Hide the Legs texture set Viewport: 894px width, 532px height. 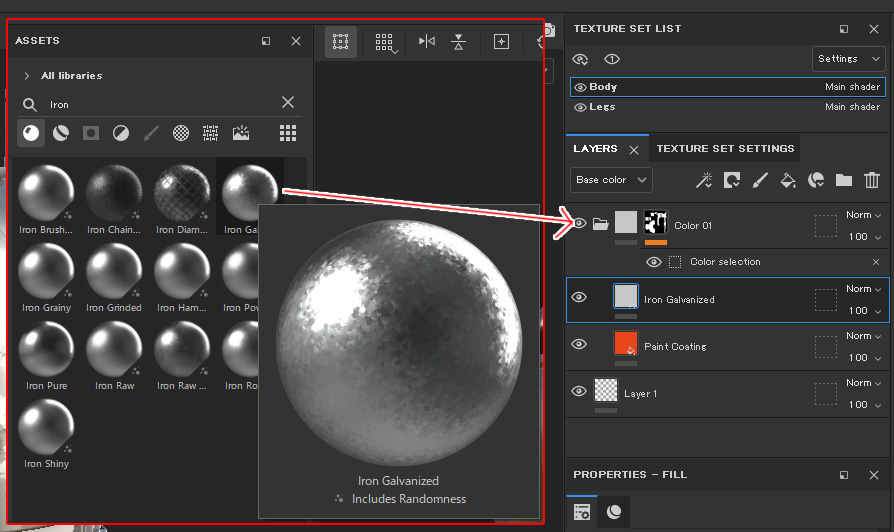coord(580,107)
